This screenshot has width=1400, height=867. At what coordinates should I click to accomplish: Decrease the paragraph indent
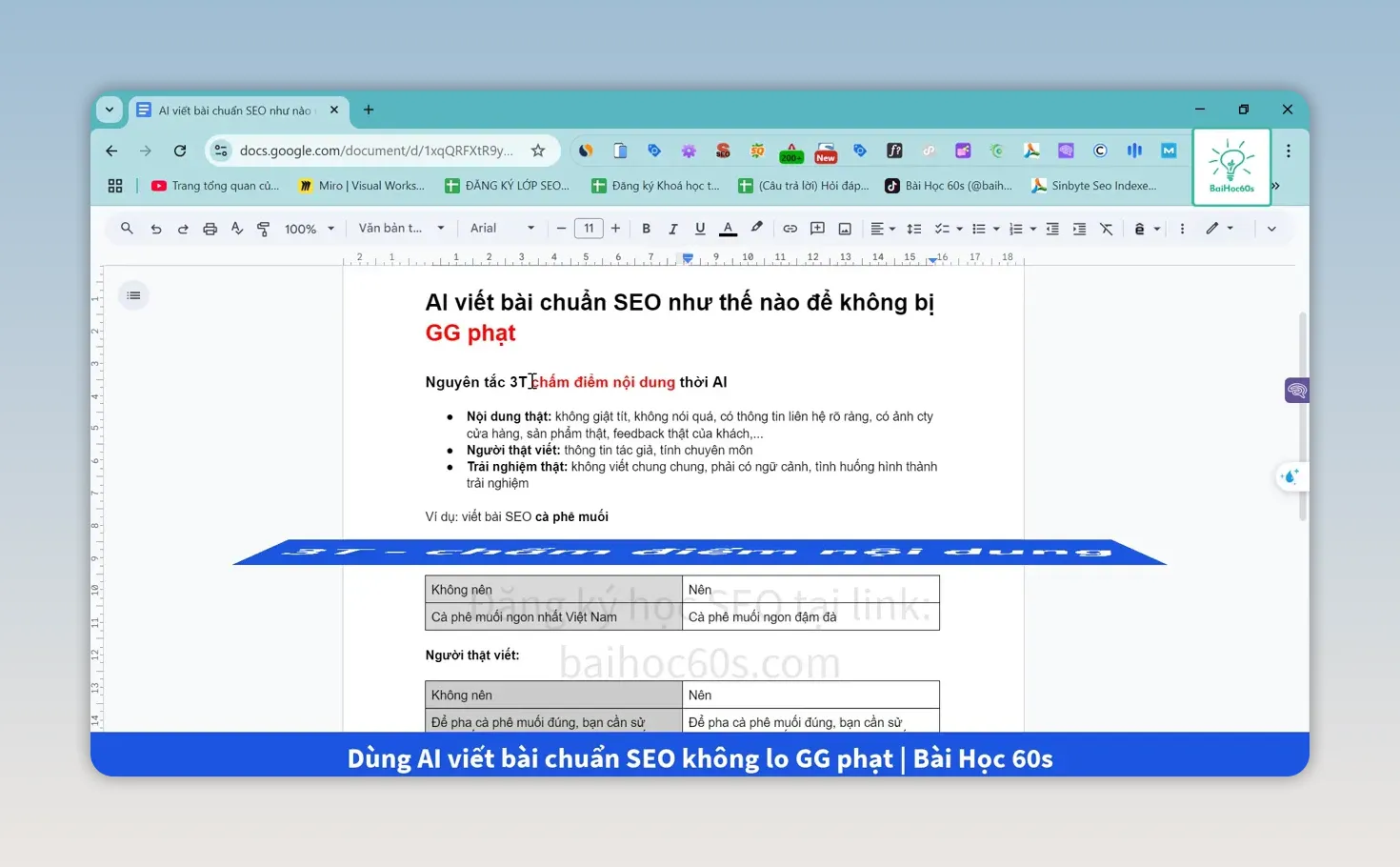coord(1052,229)
